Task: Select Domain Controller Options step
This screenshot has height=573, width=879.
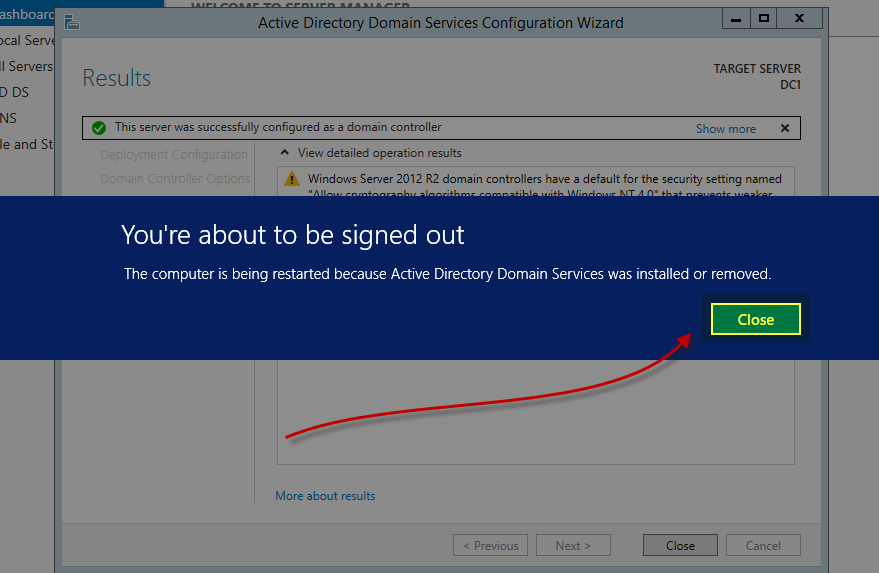Action: [x=175, y=178]
